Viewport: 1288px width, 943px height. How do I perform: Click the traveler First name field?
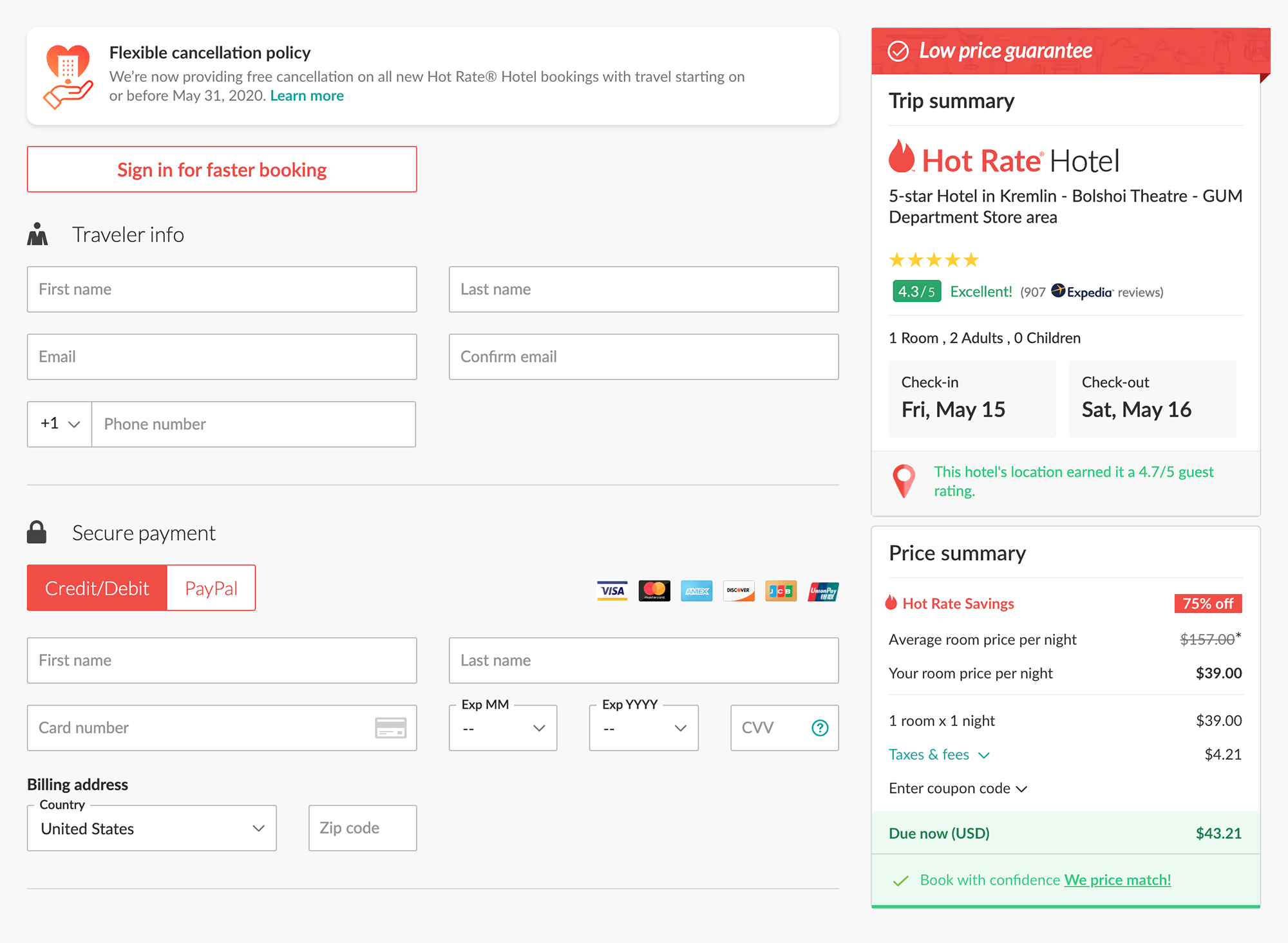pos(222,290)
